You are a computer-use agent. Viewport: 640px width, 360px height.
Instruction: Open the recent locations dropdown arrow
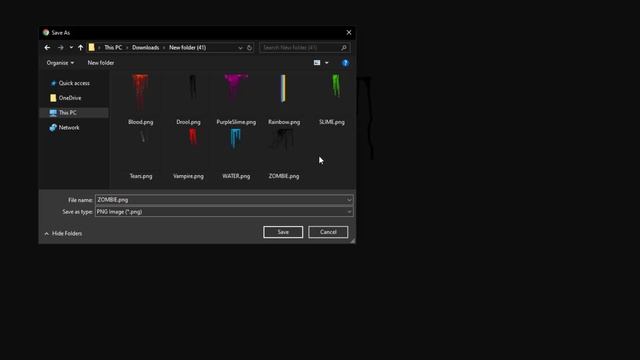[x=71, y=48]
